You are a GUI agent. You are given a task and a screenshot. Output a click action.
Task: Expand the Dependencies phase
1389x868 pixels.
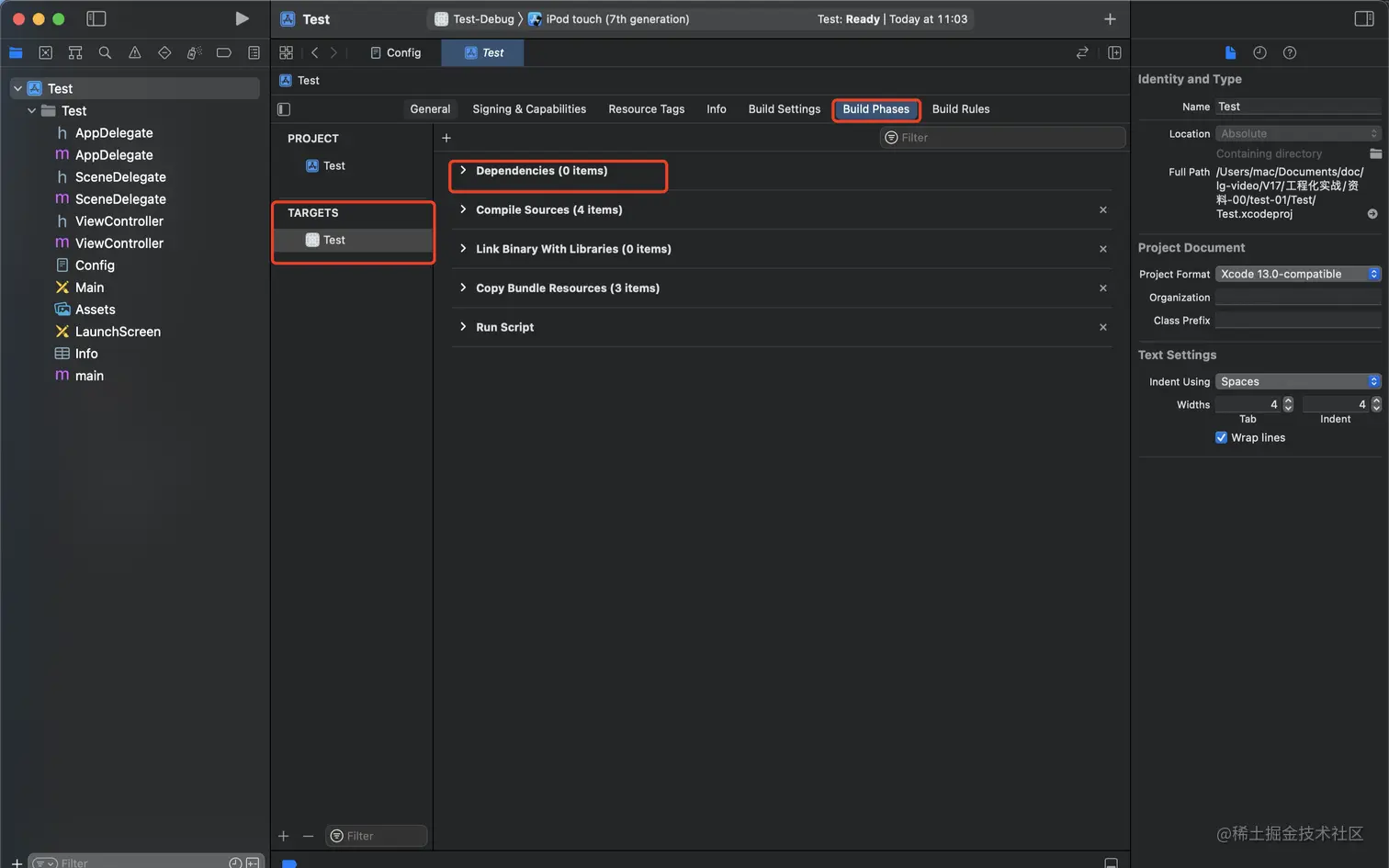(x=463, y=171)
